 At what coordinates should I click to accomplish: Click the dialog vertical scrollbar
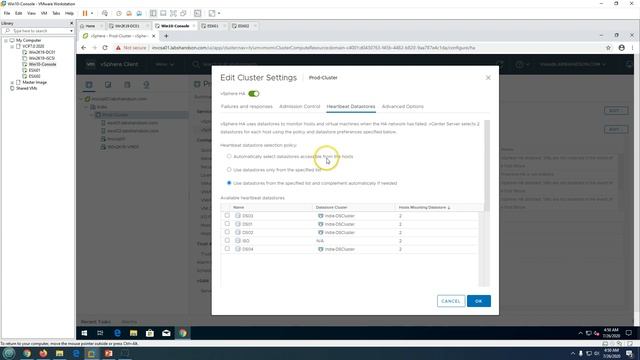(x=487, y=165)
